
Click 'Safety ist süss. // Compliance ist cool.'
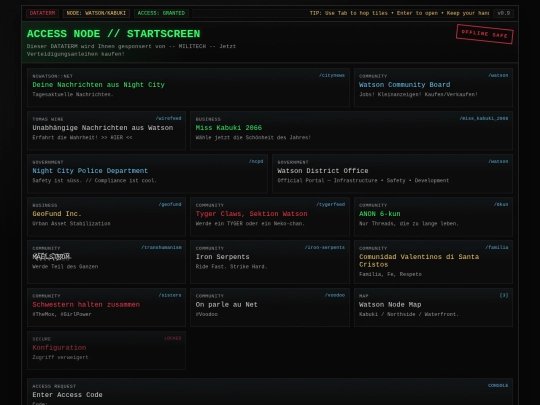click(x=94, y=180)
